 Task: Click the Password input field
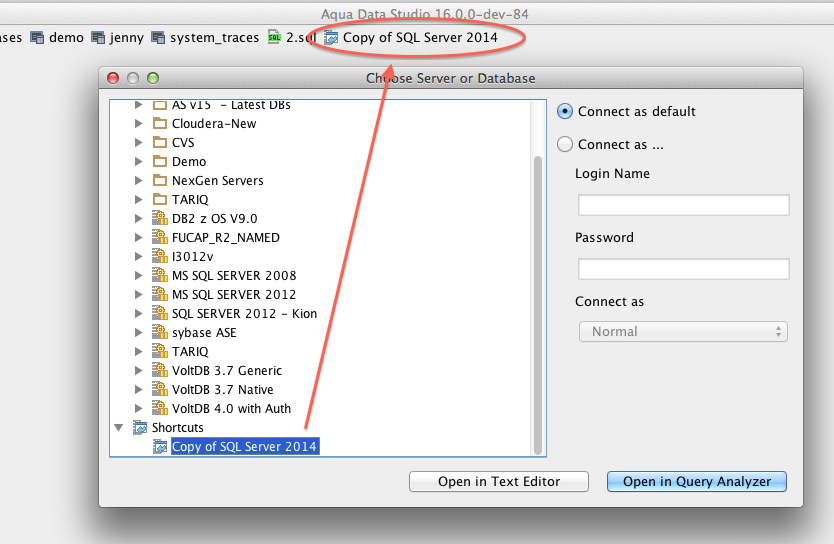pyautogui.click(x=683, y=269)
